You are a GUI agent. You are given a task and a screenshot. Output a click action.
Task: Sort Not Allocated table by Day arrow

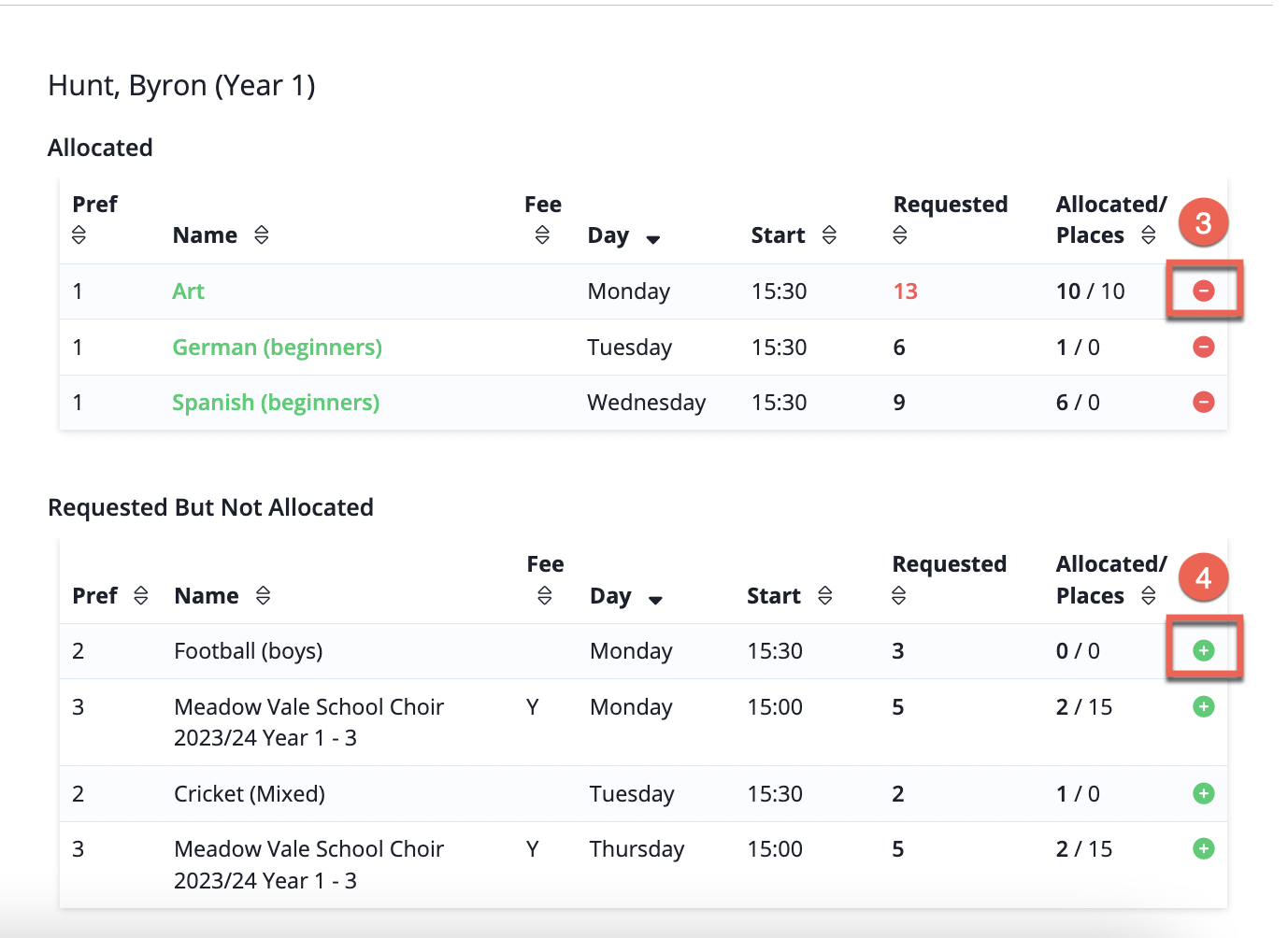(x=655, y=600)
